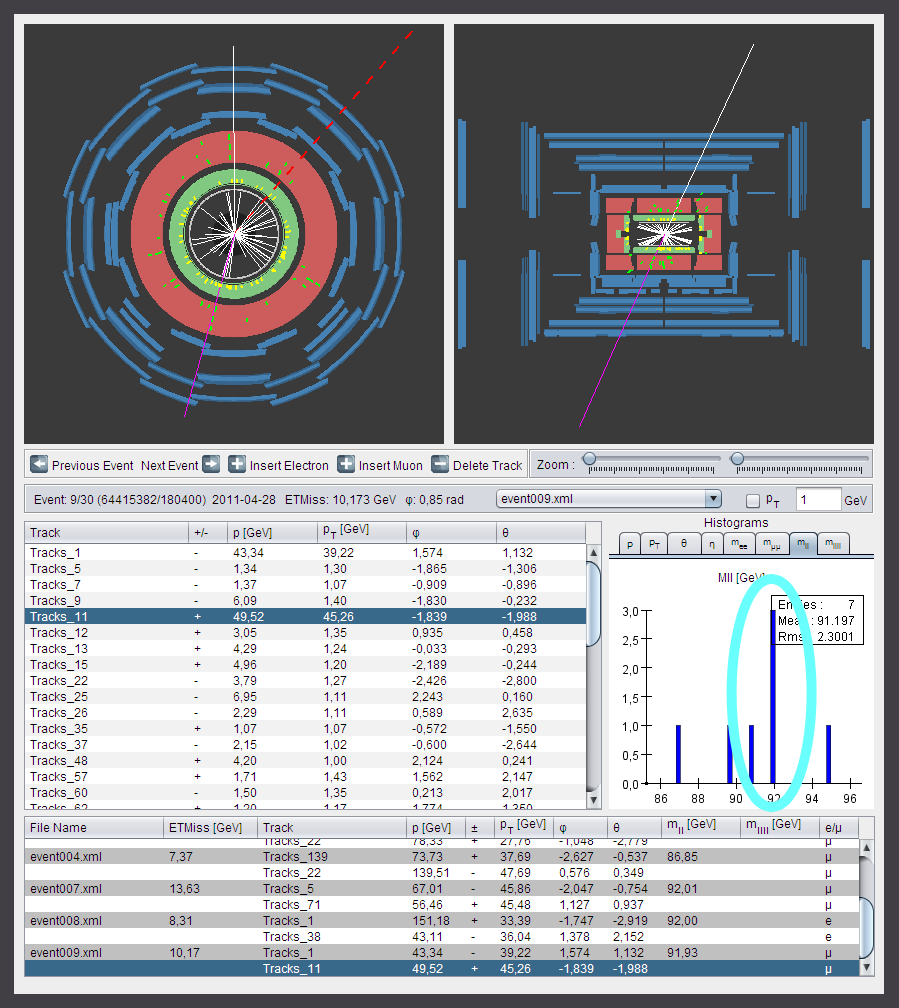
Task: Switch to the pT histogram tab
Action: point(654,544)
